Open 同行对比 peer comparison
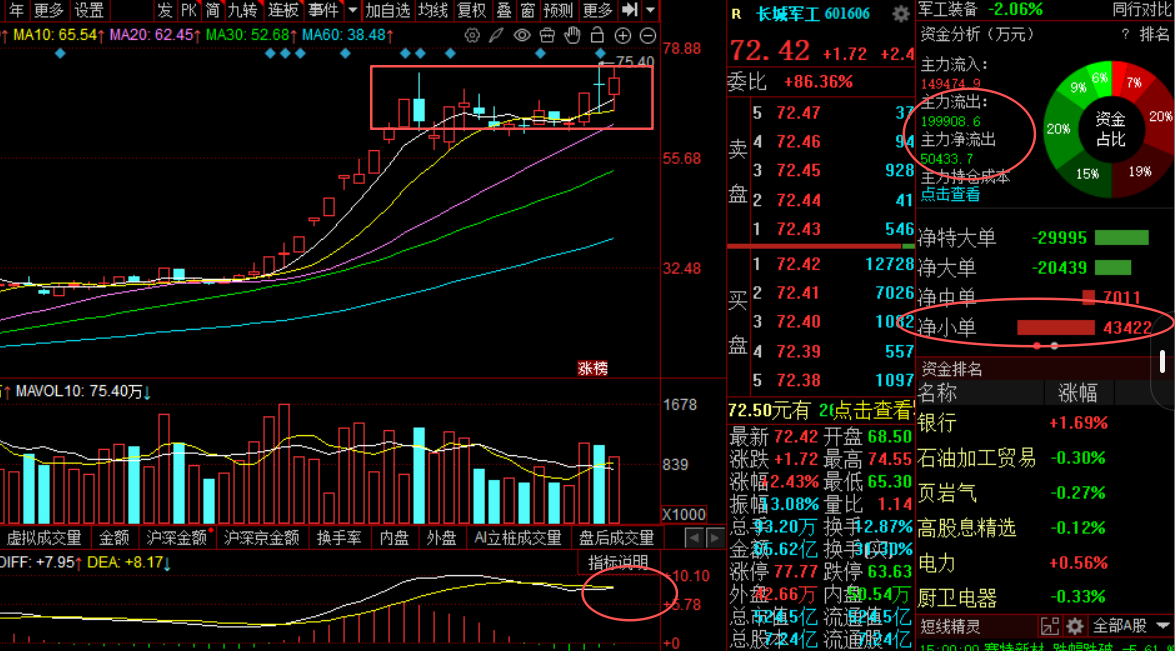1175x651 pixels. [x=1142, y=10]
